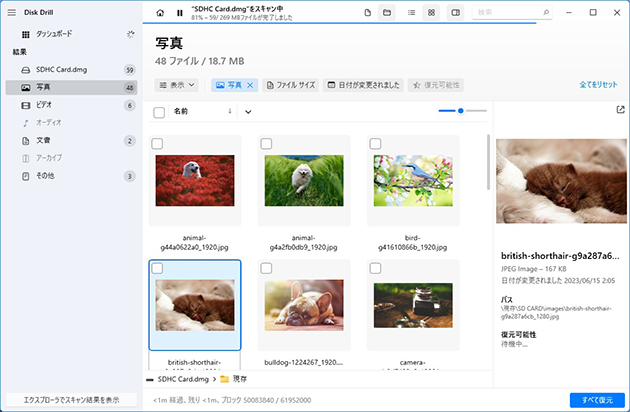Screen dimensions: 630x412
Task: Click the すべて復元 button
Action: [x=597, y=400]
